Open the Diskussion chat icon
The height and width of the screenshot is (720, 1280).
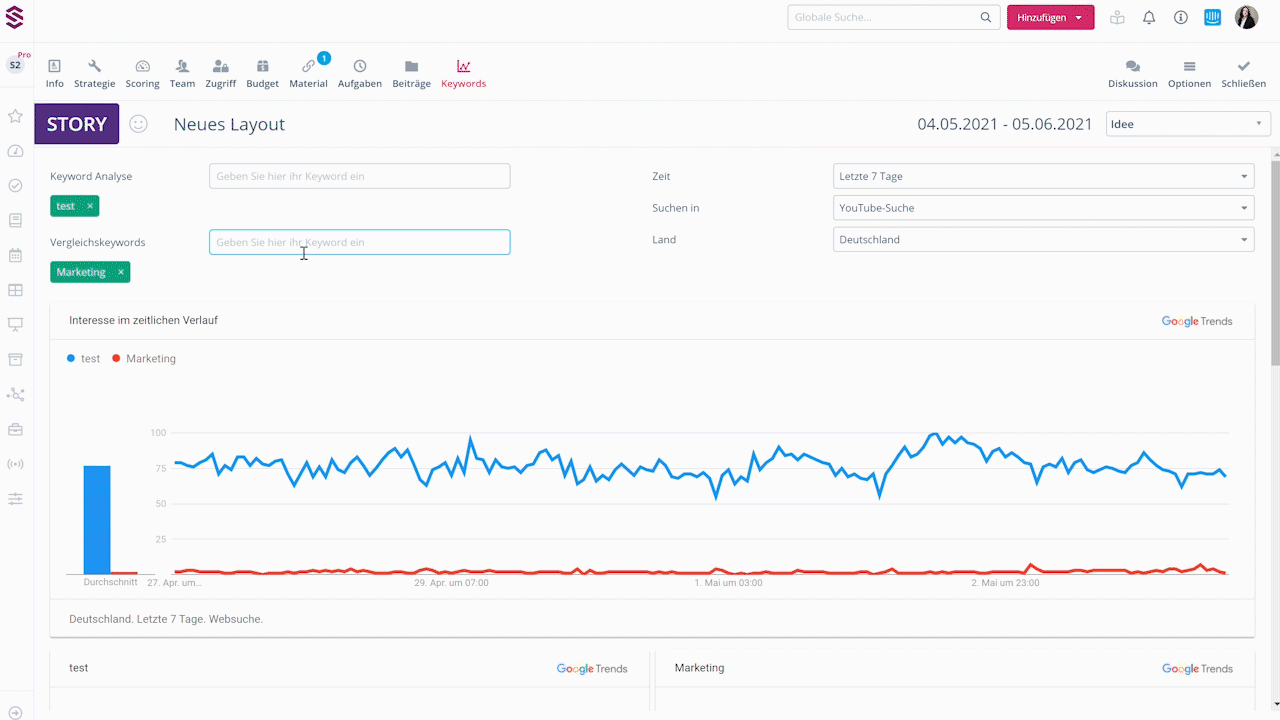pyautogui.click(x=1132, y=73)
